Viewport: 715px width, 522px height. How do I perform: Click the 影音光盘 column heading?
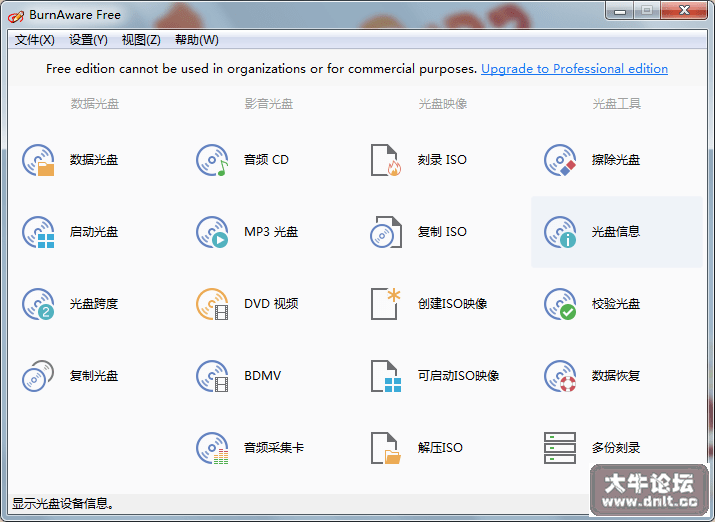pyautogui.click(x=269, y=104)
